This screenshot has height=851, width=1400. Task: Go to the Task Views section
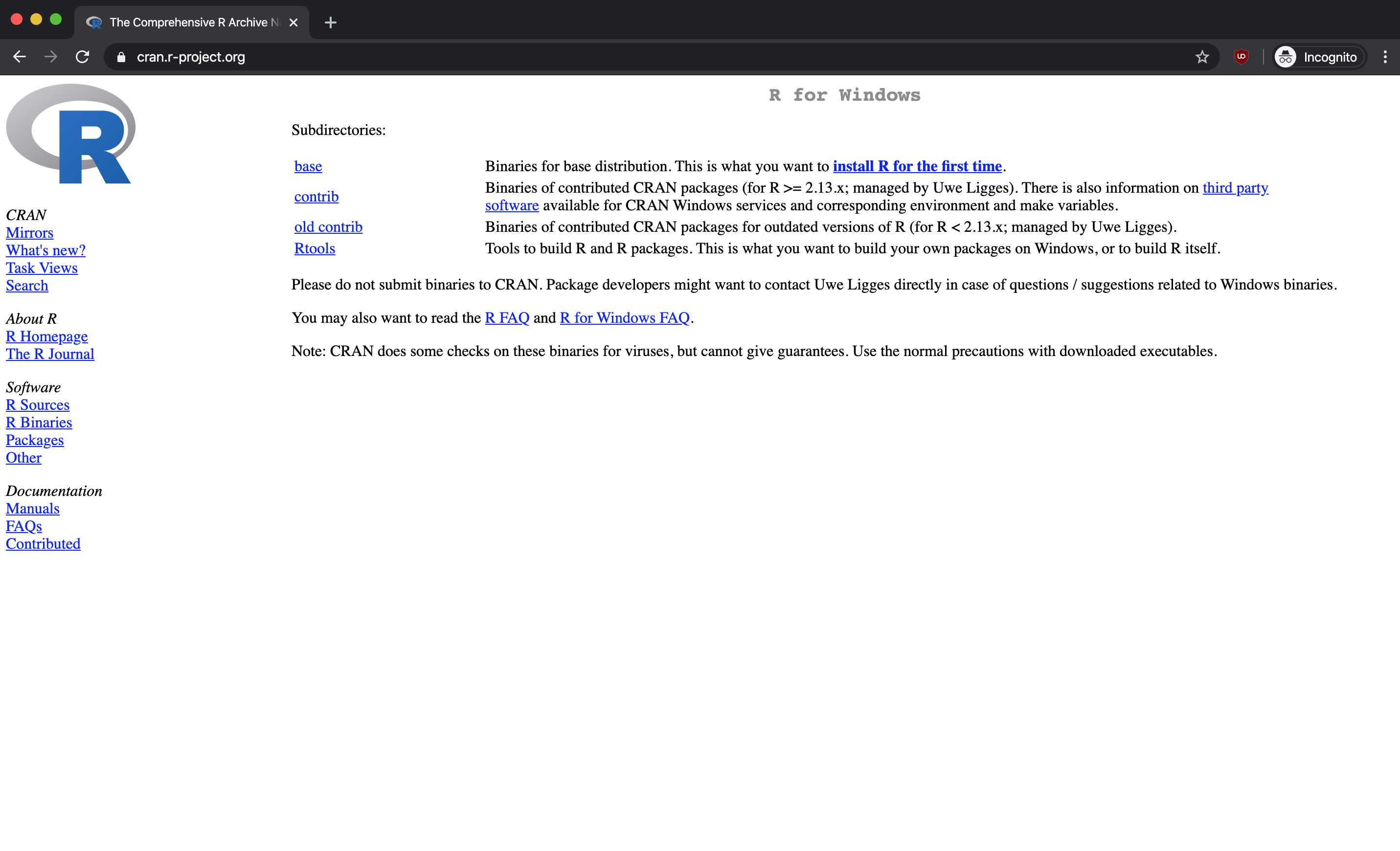pos(42,268)
